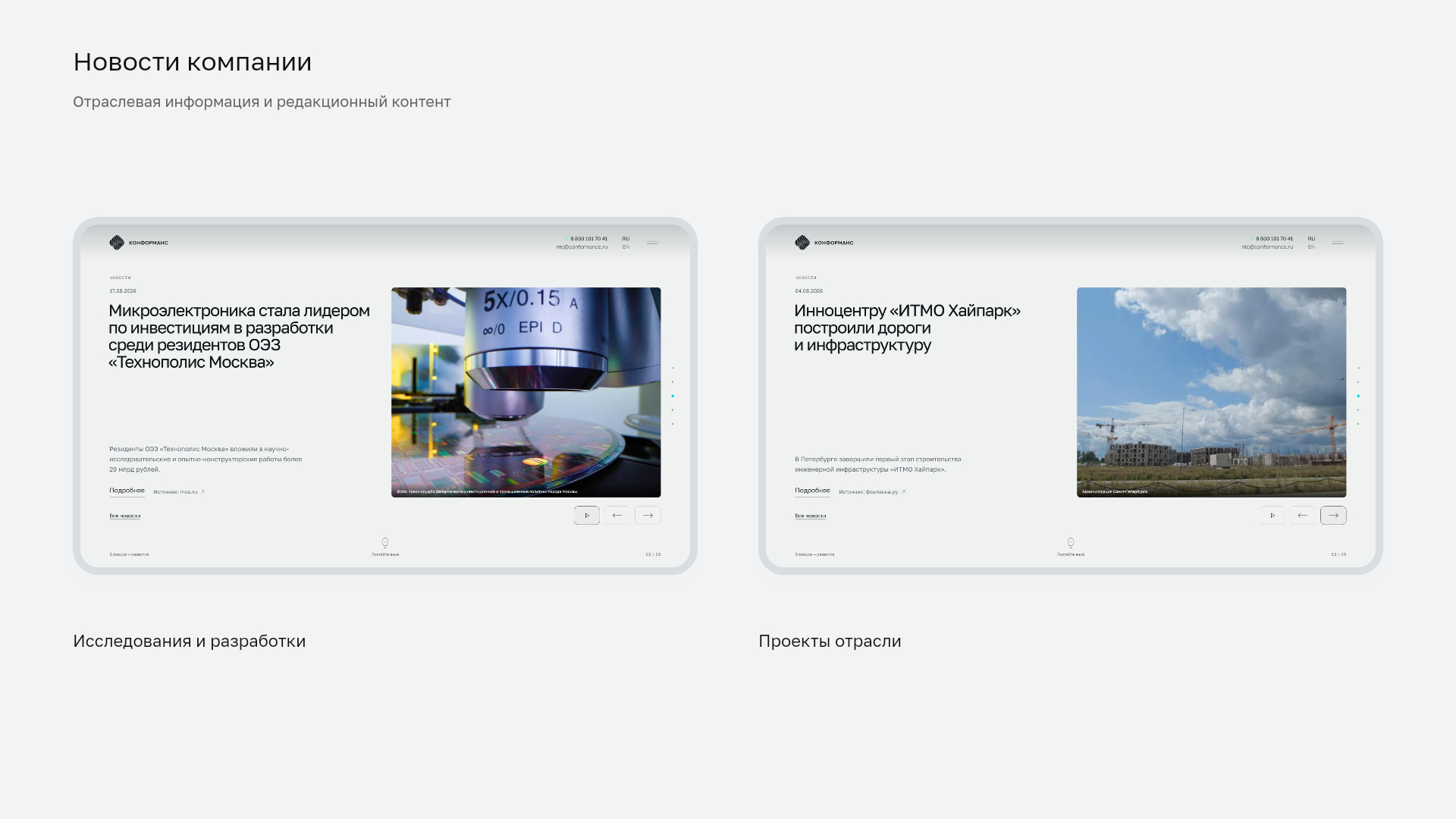This screenshot has height=819, width=1456.
Task: Click Все новости link in right mockup
Action: (x=811, y=516)
